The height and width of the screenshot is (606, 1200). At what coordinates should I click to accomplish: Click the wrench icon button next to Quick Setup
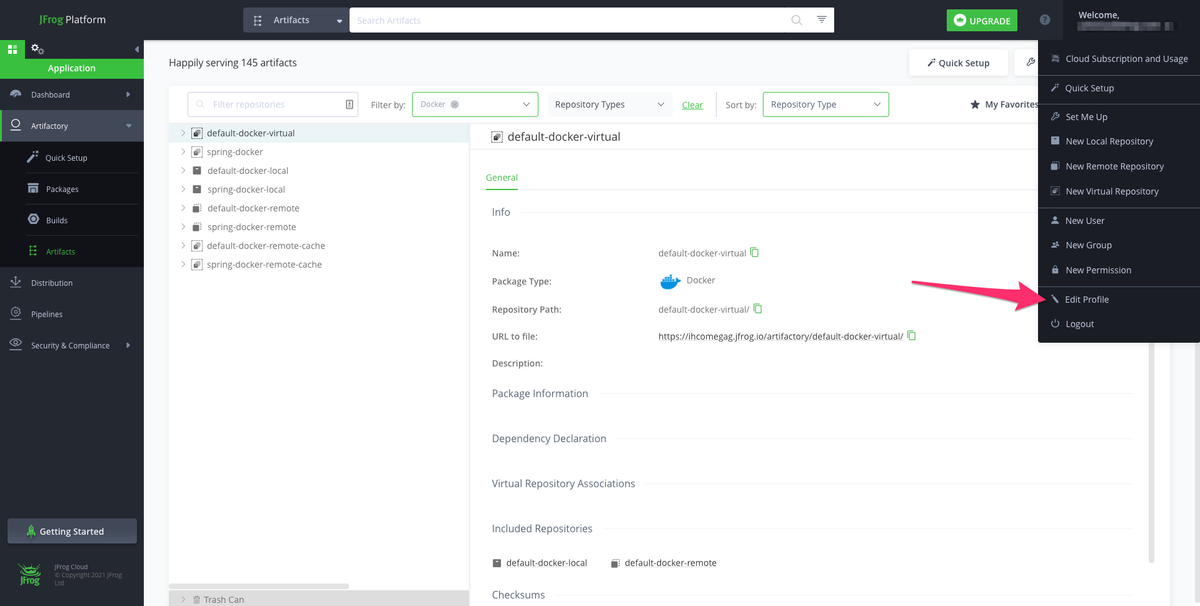(1030, 62)
